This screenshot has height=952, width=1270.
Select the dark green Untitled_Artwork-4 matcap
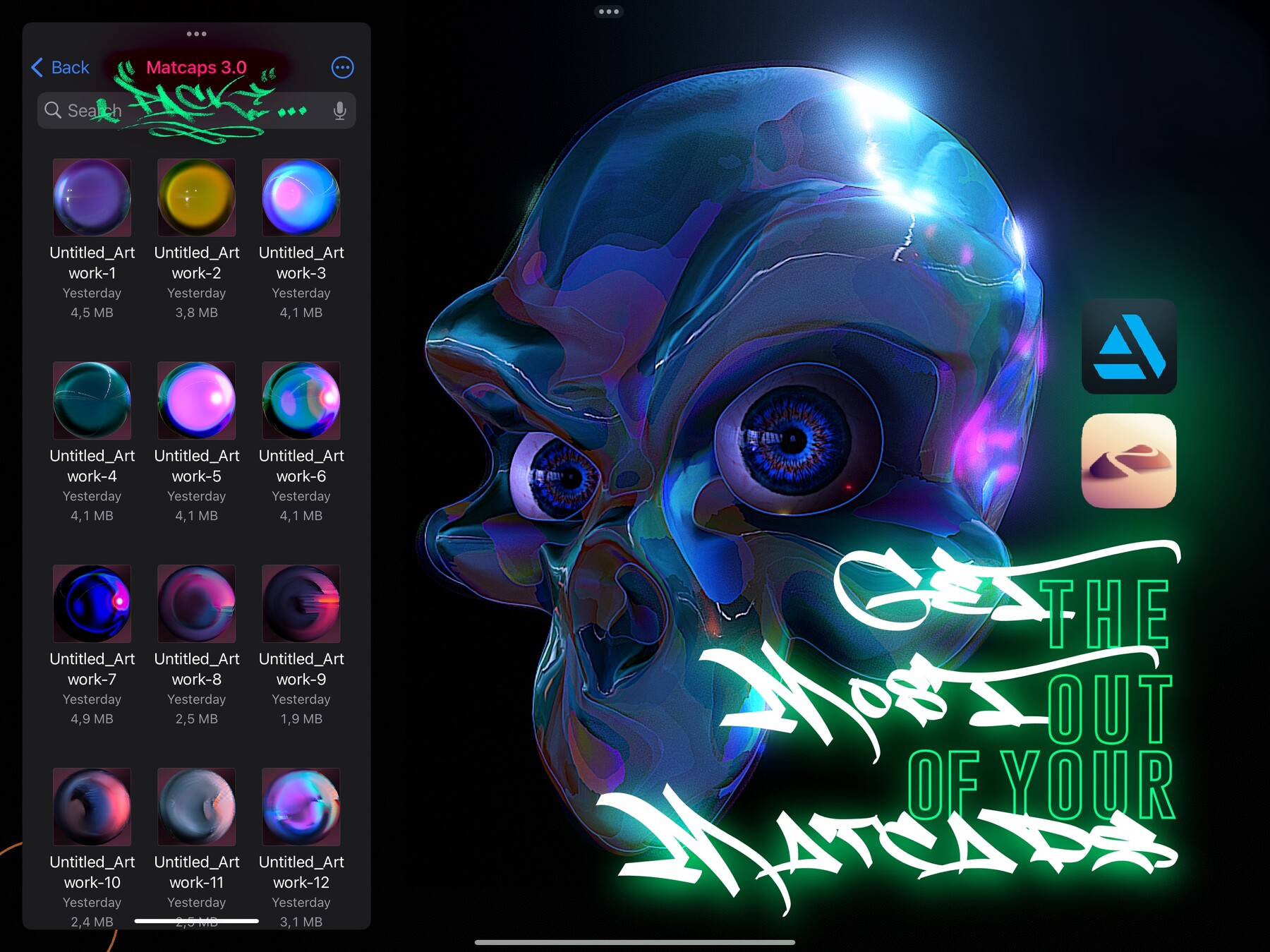coord(92,400)
